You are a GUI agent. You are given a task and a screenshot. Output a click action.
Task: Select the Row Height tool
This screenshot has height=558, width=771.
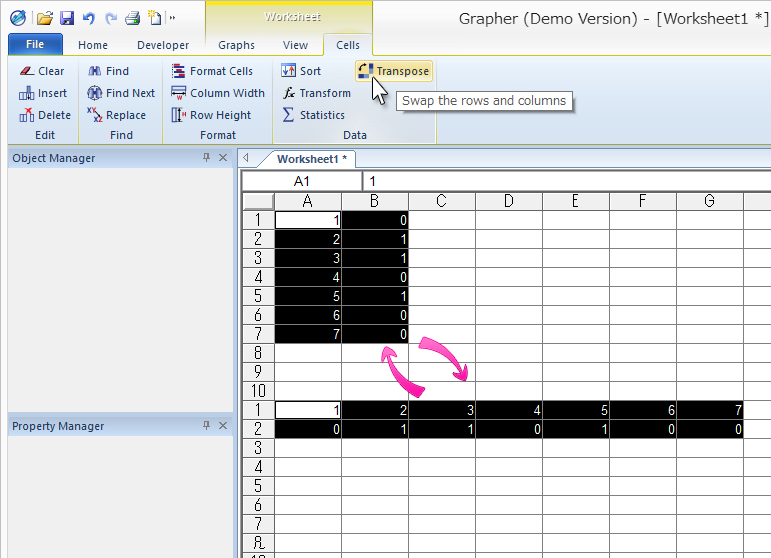tap(179, 115)
